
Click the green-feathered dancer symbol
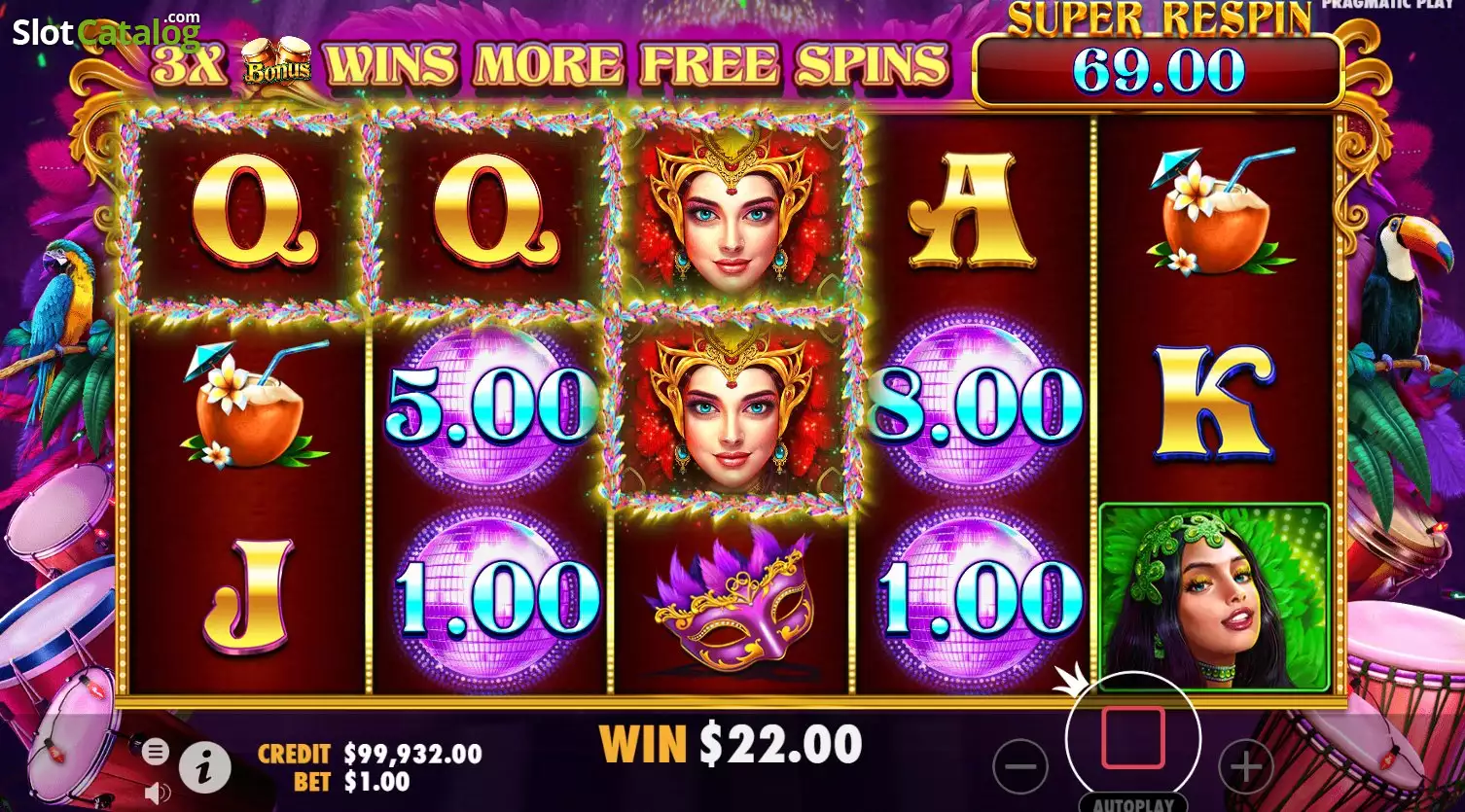click(1214, 597)
